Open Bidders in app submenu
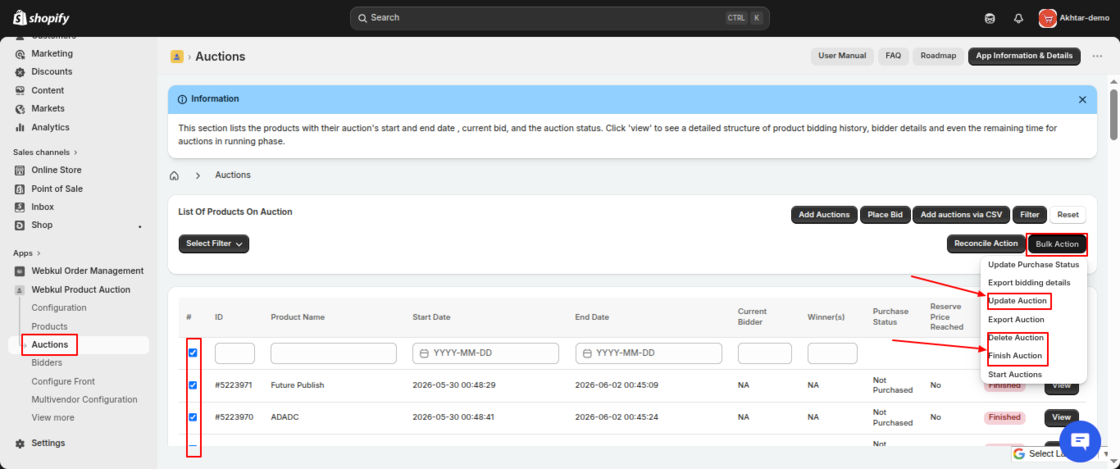1120x469 pixels. point(47,363)
